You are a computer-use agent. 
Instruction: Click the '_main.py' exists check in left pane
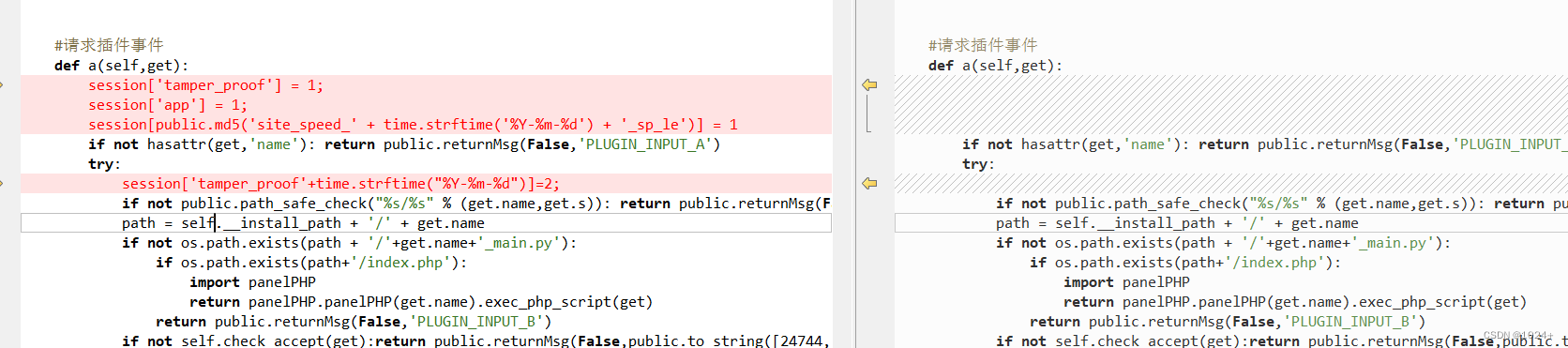[350, 243]
